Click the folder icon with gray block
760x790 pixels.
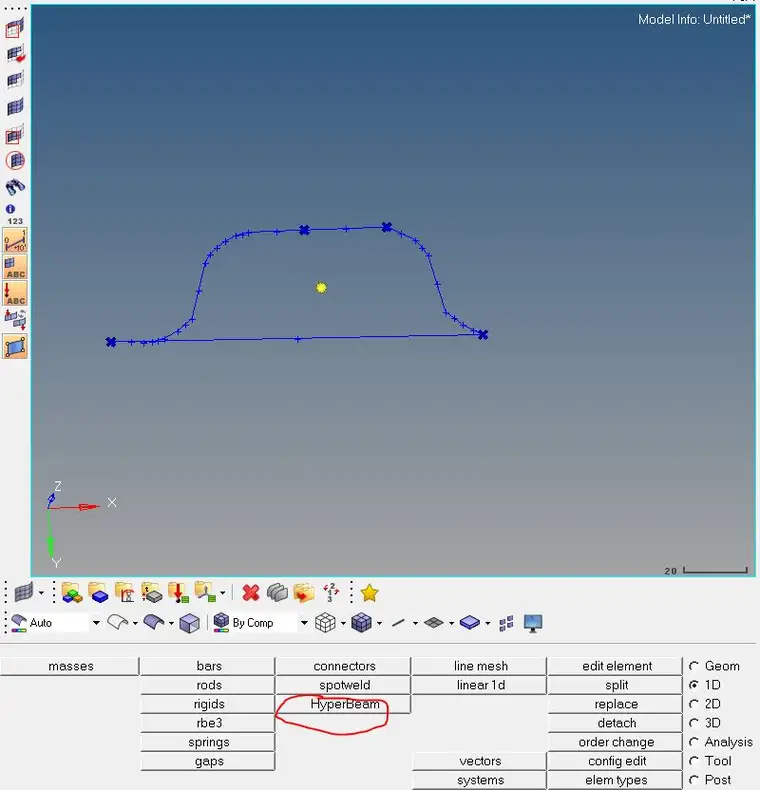(151, 592)
